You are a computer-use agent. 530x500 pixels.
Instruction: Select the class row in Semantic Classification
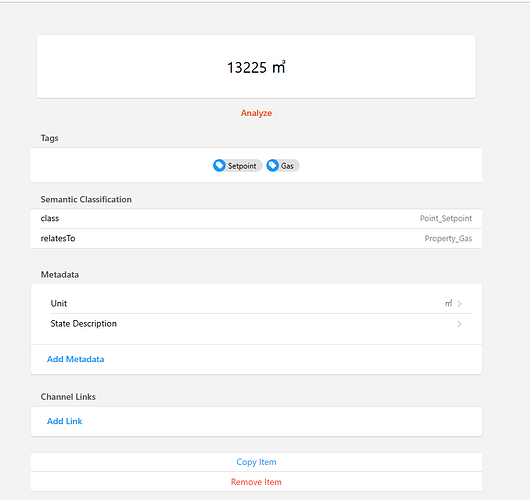point(256,218)
